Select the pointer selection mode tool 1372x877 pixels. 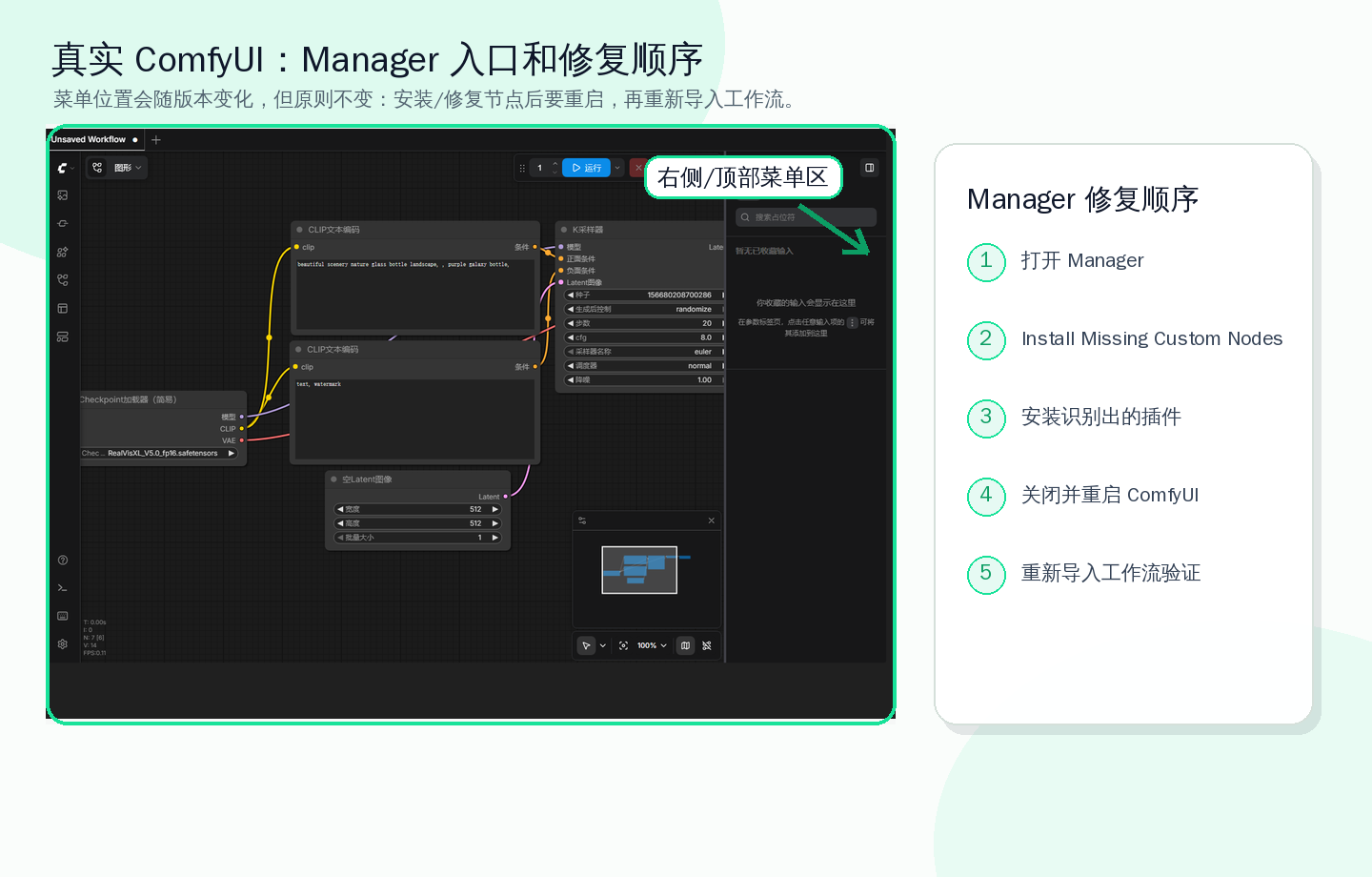586,645
